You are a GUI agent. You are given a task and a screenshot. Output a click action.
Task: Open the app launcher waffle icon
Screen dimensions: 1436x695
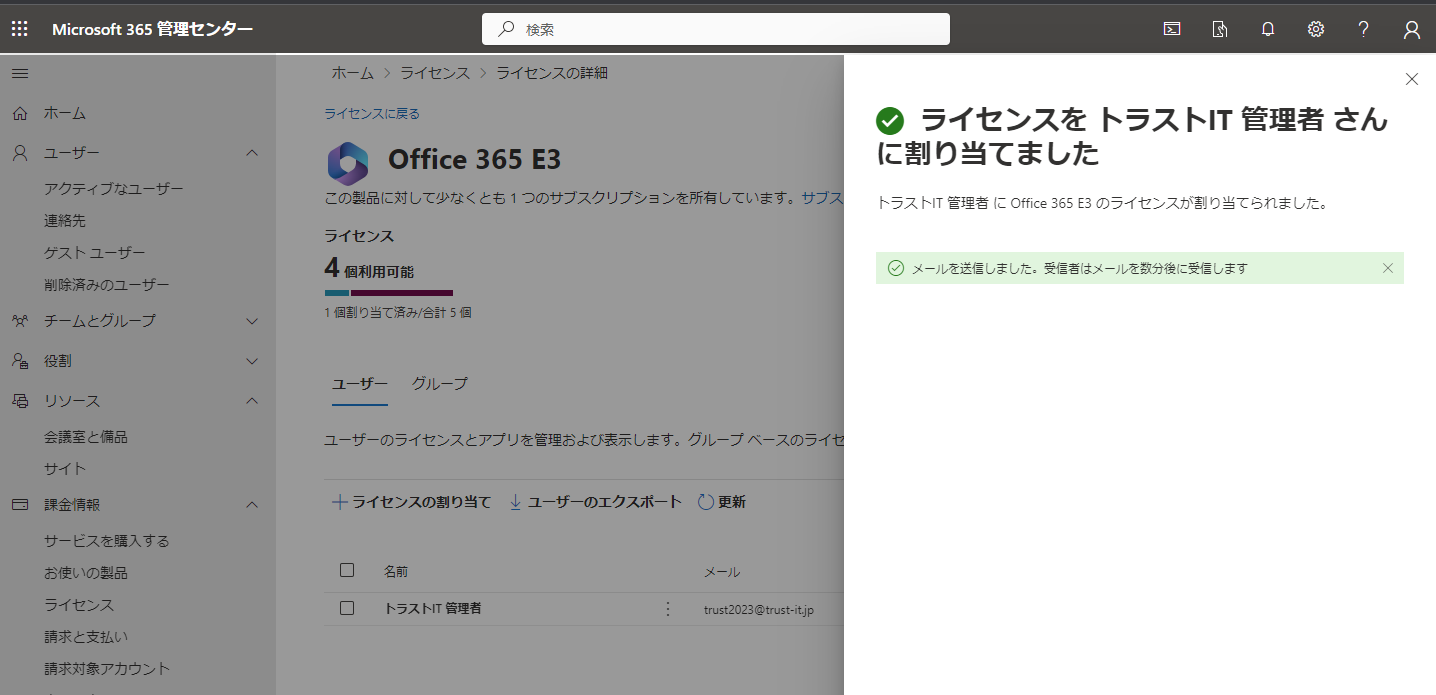(x=20, y=29)
